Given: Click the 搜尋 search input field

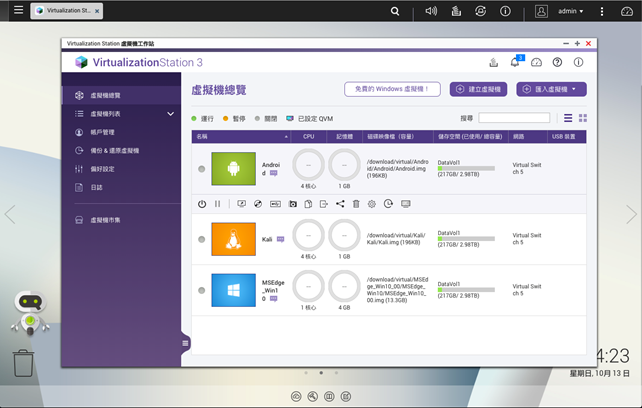Looking at the screenshot, I should click(x=514, y=118).
